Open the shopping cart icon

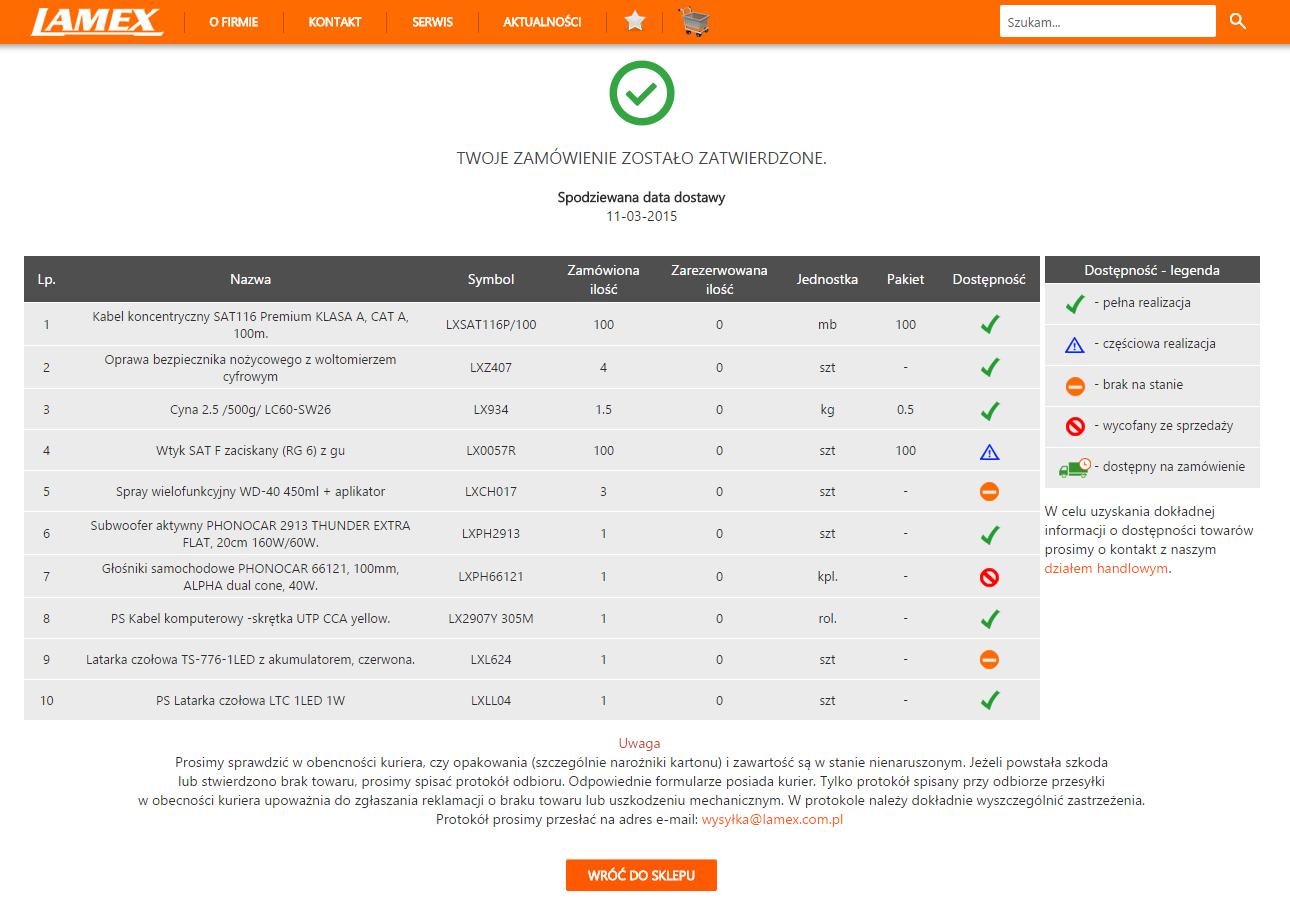coord(694,21)
